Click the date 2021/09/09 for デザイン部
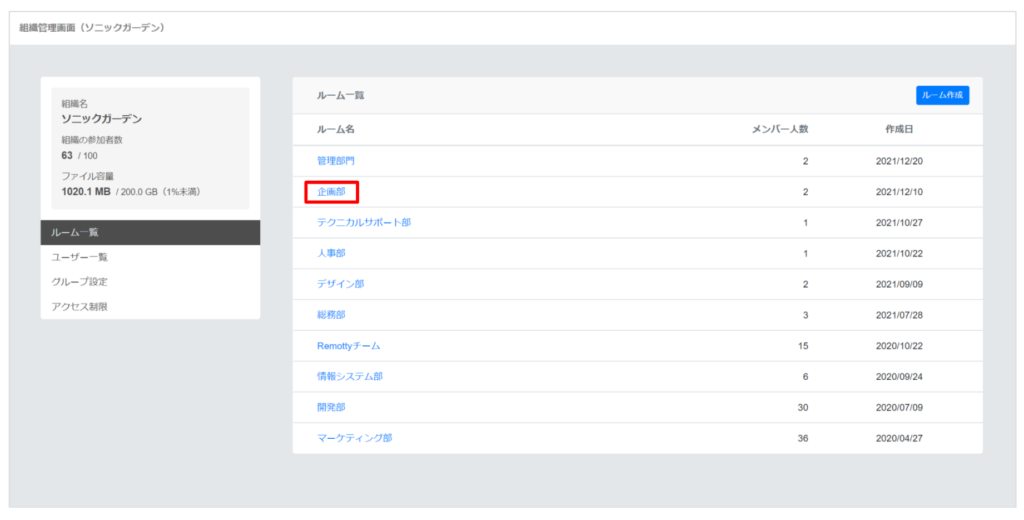The height and width of the screenshot is (520, 1024). tap(899, 284)
